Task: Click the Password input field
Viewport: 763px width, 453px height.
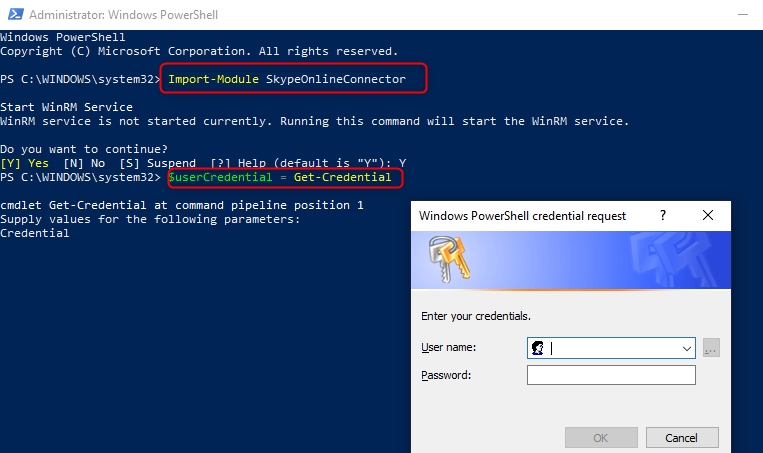Action: pos(611,375)
